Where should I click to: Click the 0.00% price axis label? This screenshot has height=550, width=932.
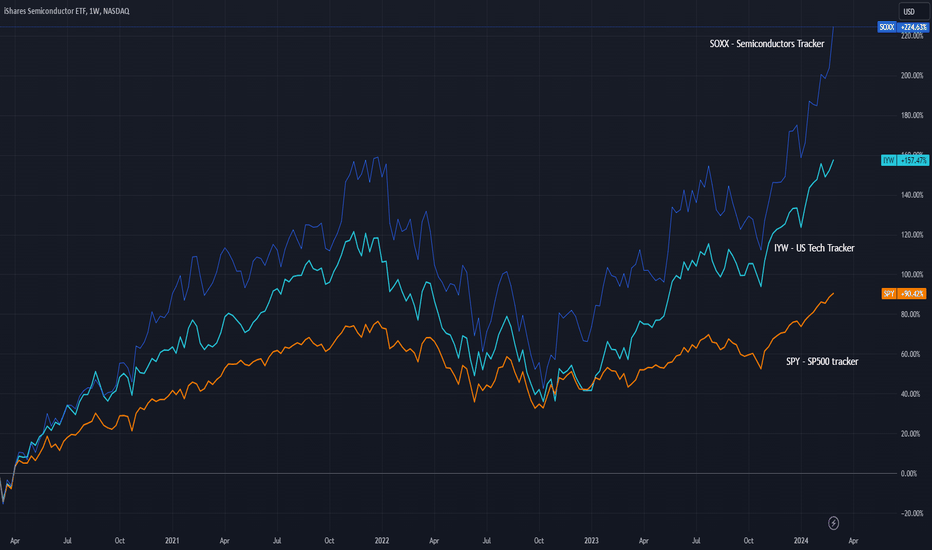click(909, 474)
